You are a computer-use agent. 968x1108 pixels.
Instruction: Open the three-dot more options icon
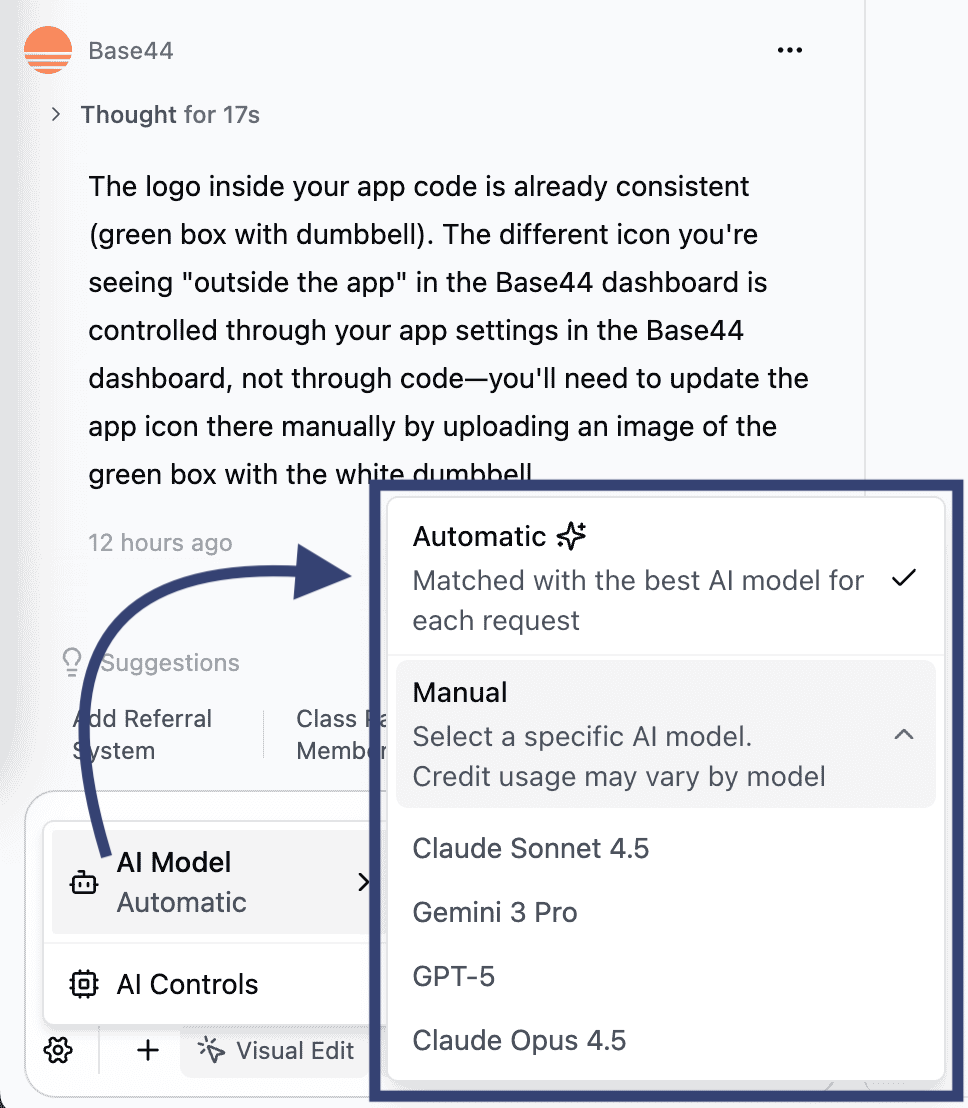tap(789, 49)
